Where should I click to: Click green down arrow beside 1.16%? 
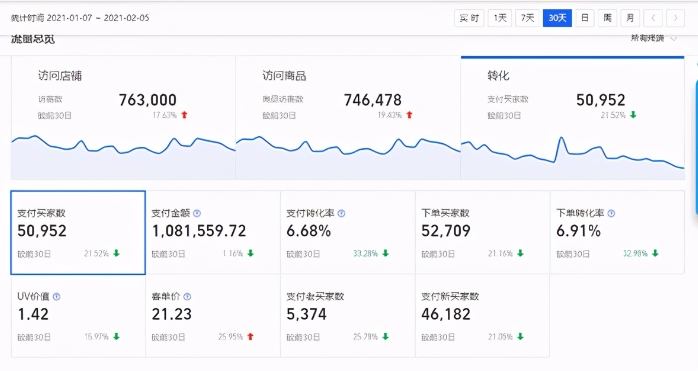click(x=251, y=253)
